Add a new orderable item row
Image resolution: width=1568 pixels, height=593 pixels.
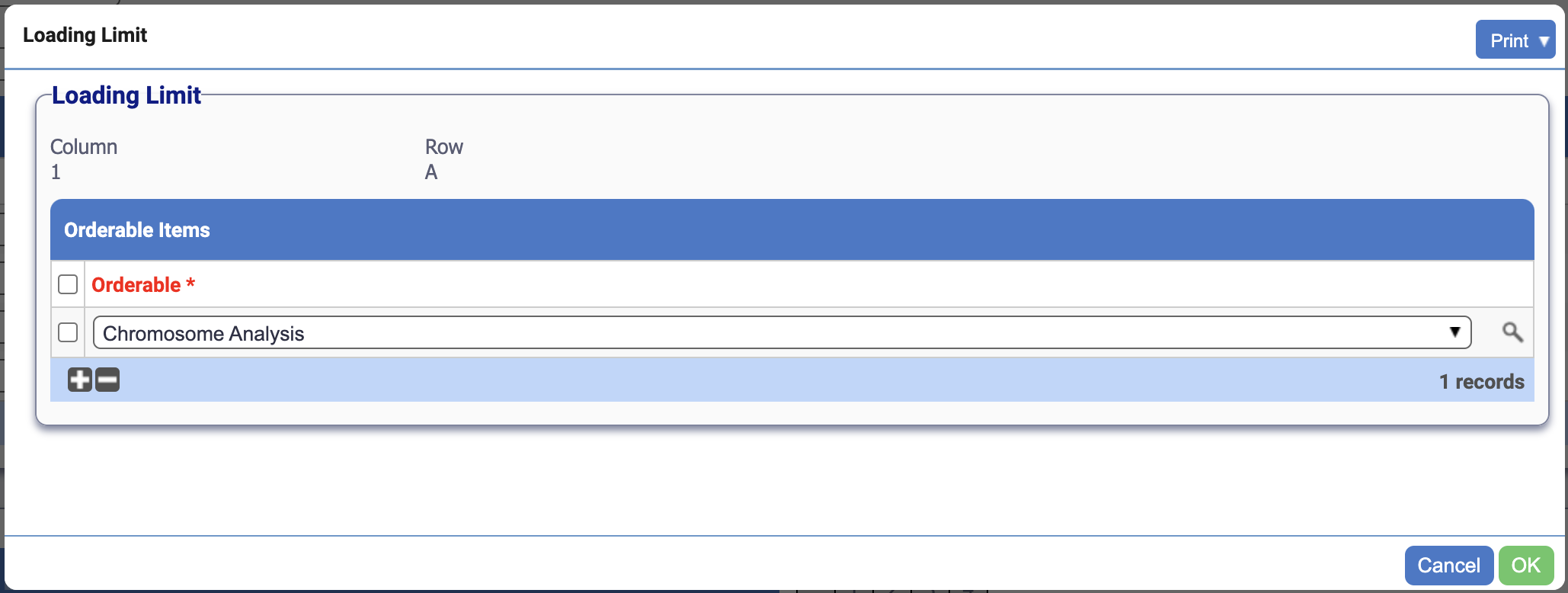click(x=79, y=380)
